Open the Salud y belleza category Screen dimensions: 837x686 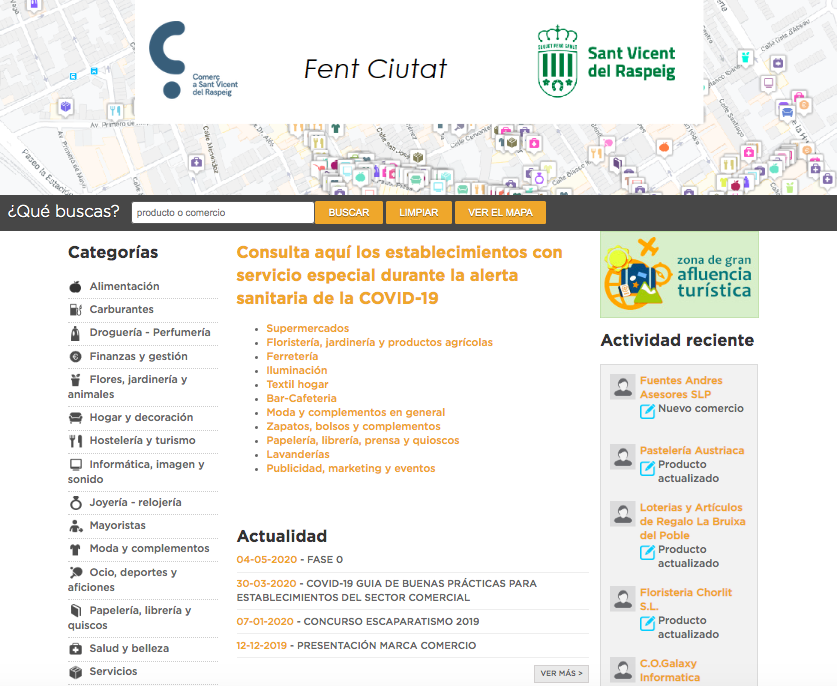129,649
